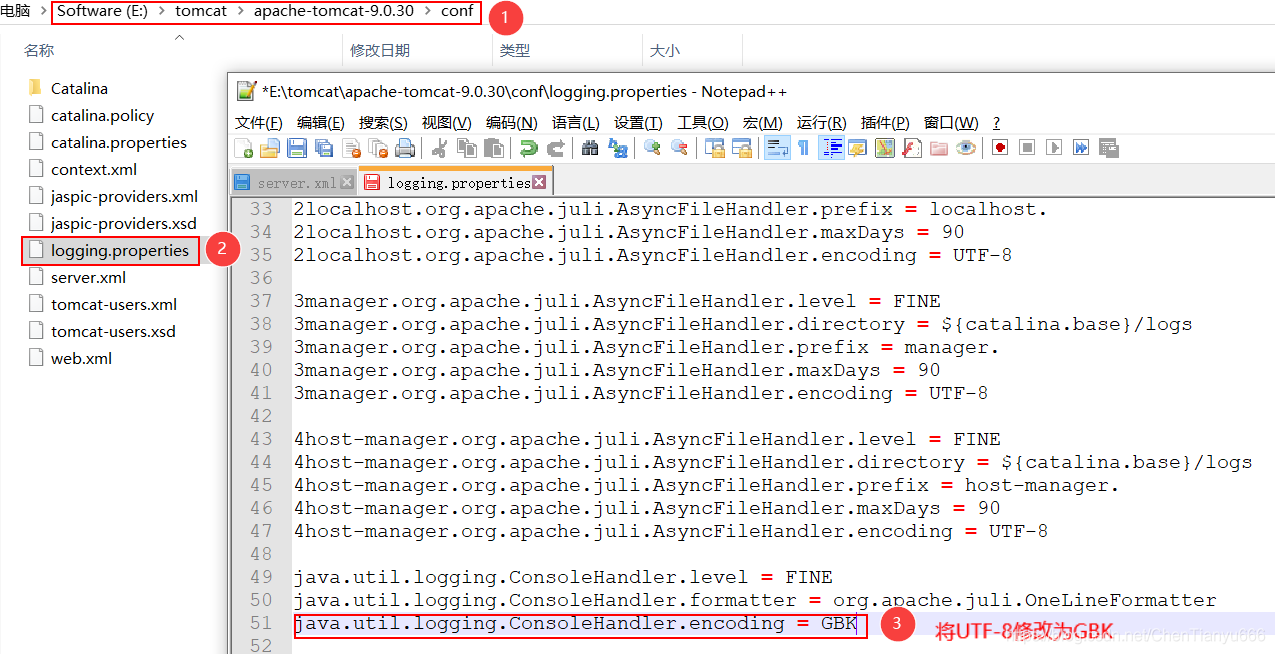This screenshot has height=654, width=1275.
Task: Click the sort arrow above 名称 column
Action: 180,38
